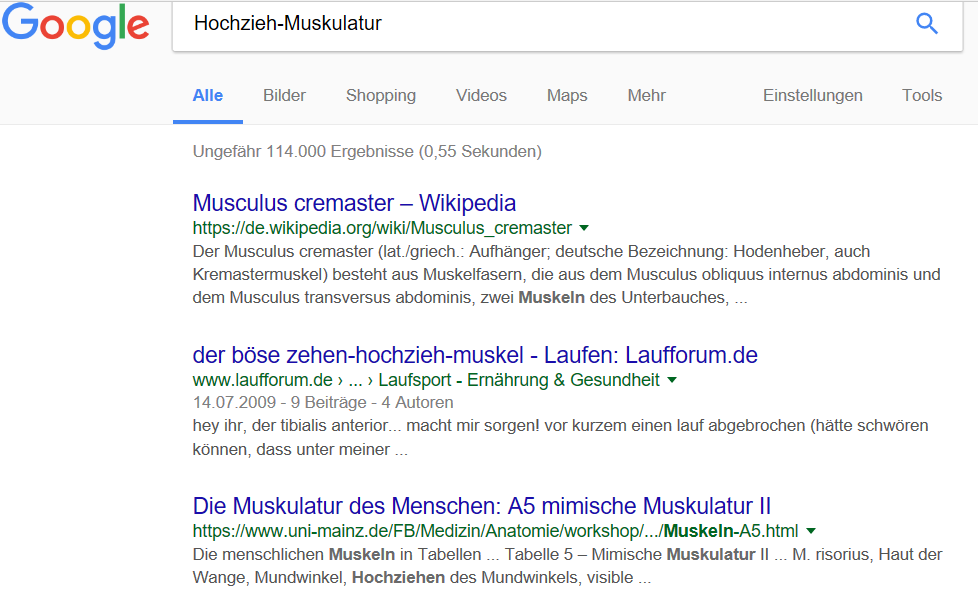Switch to the Shopping tab
Image resolution: width=978 pixels, height=598 pixels.
coord(381,96)
